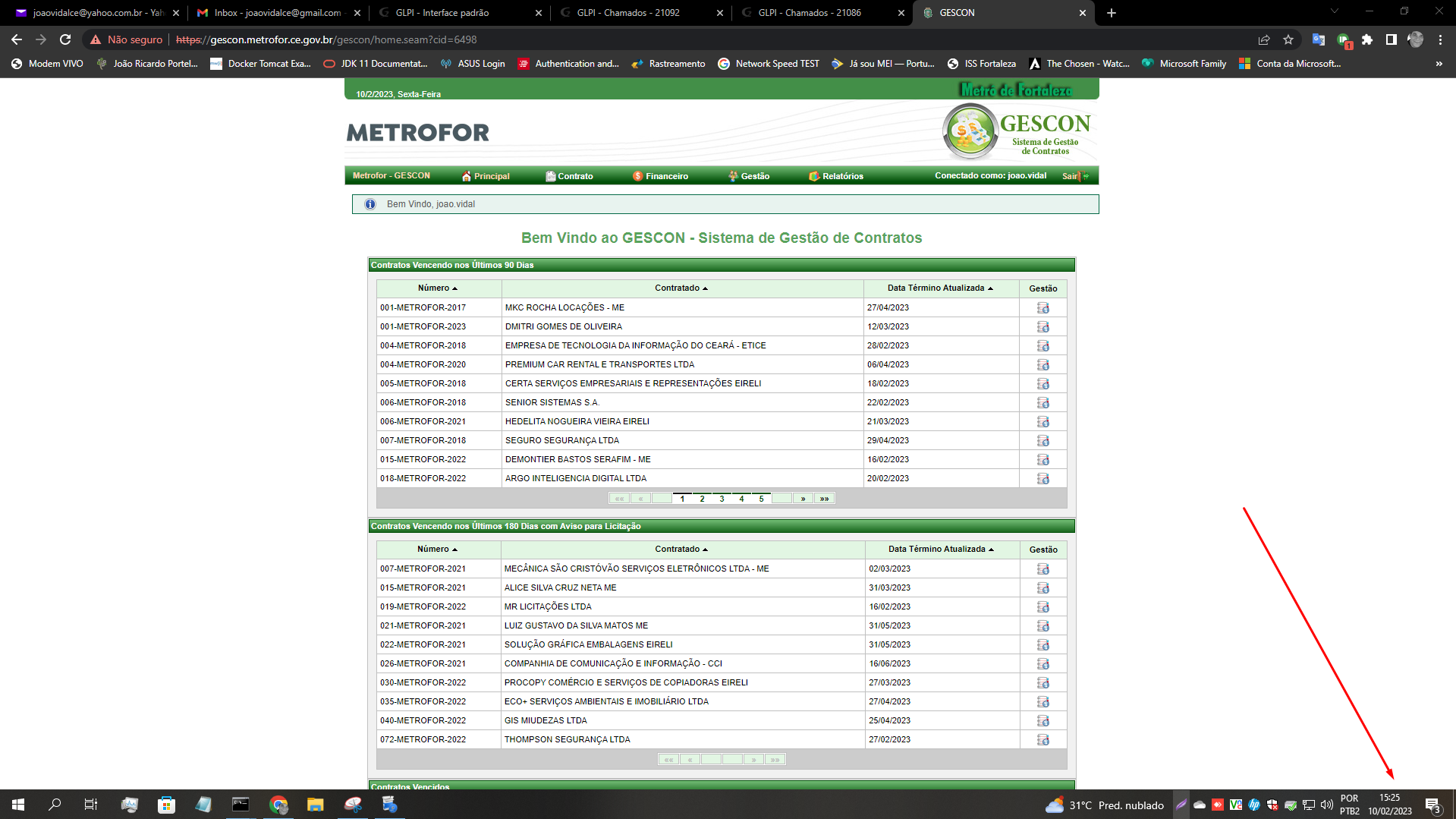The height and width of the screenshot is (819, 1456).
Task: Open Gestão icon for contract 001-METROFOR-2017
Action: tap(1043, 307)
